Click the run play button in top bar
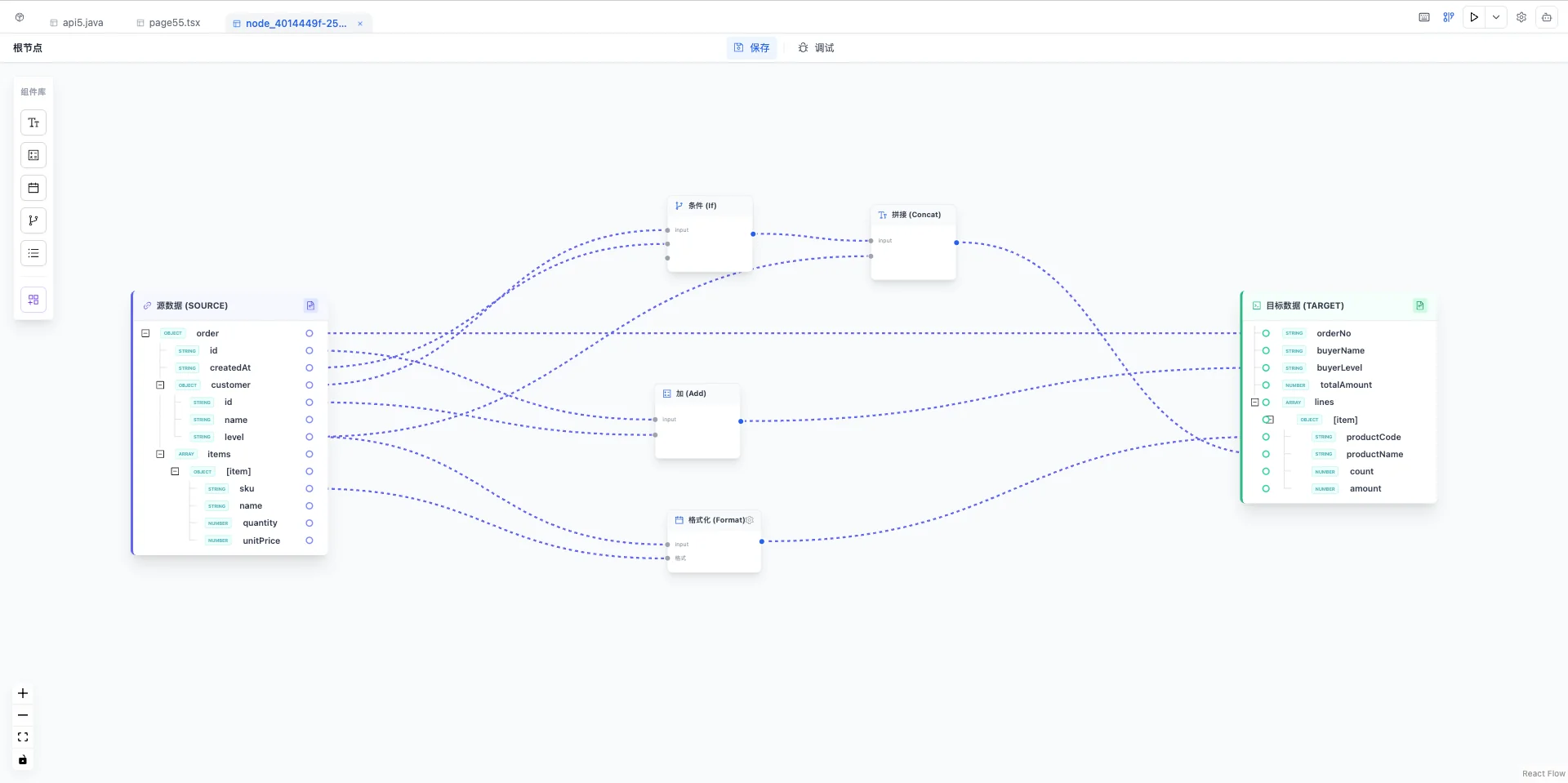The height and width of the screenshot is (783, 1568). [x=1474, y=17]
